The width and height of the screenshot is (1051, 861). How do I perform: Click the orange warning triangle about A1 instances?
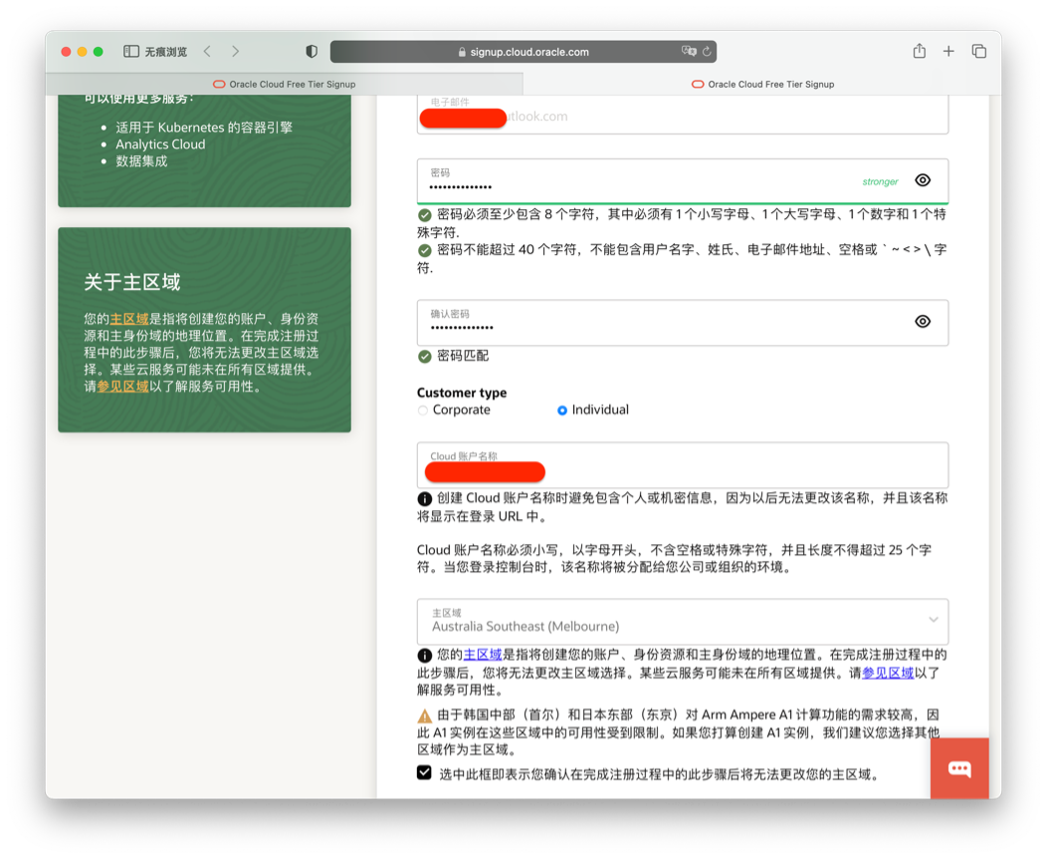tap(424, 715)
